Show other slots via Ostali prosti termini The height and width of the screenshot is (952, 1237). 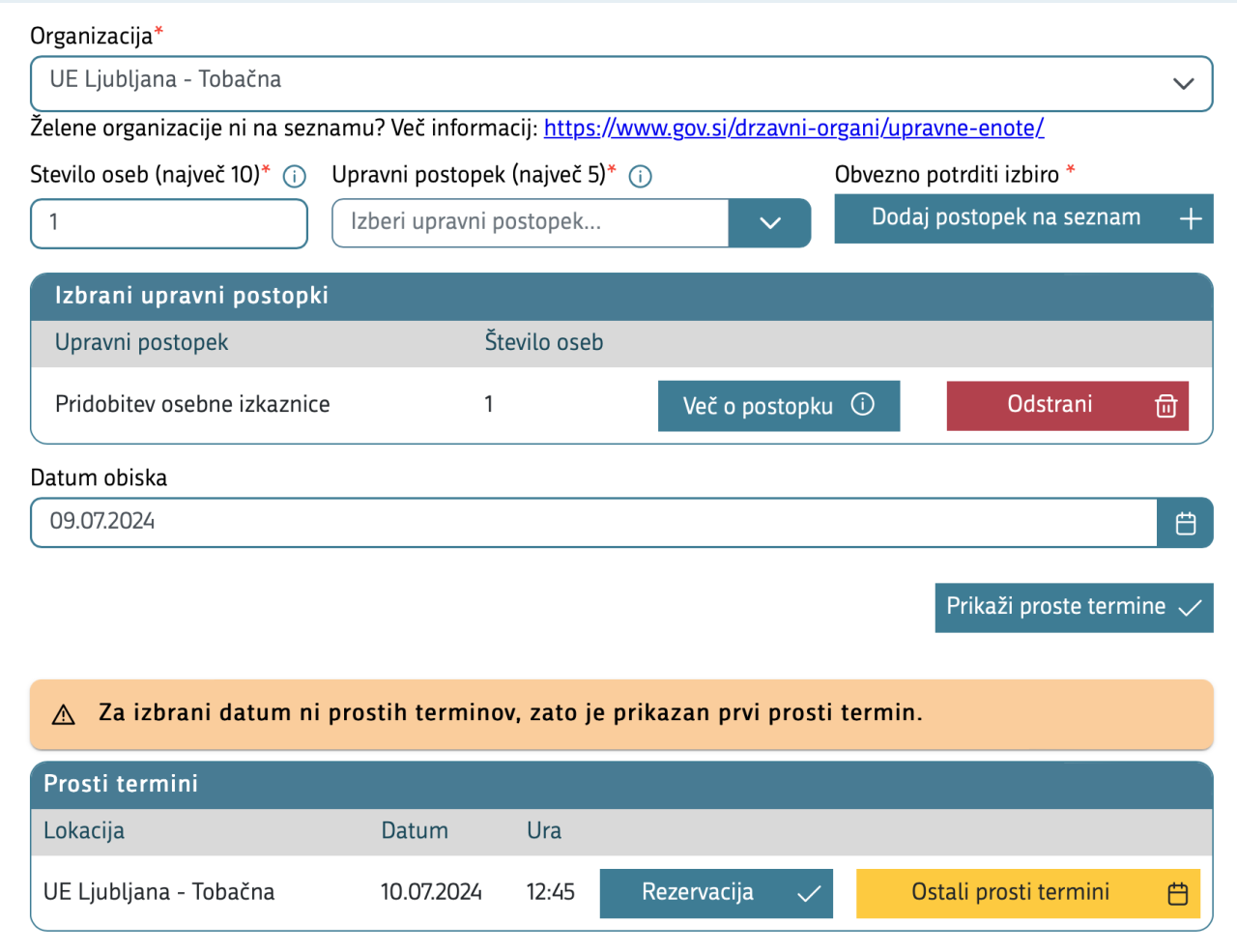(1010, 892)
